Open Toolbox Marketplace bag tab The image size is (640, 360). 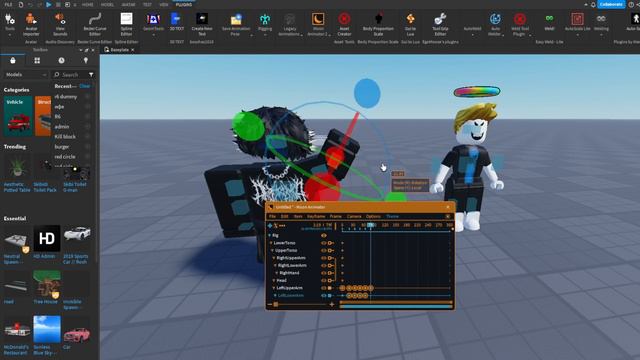tap(13, 60)
